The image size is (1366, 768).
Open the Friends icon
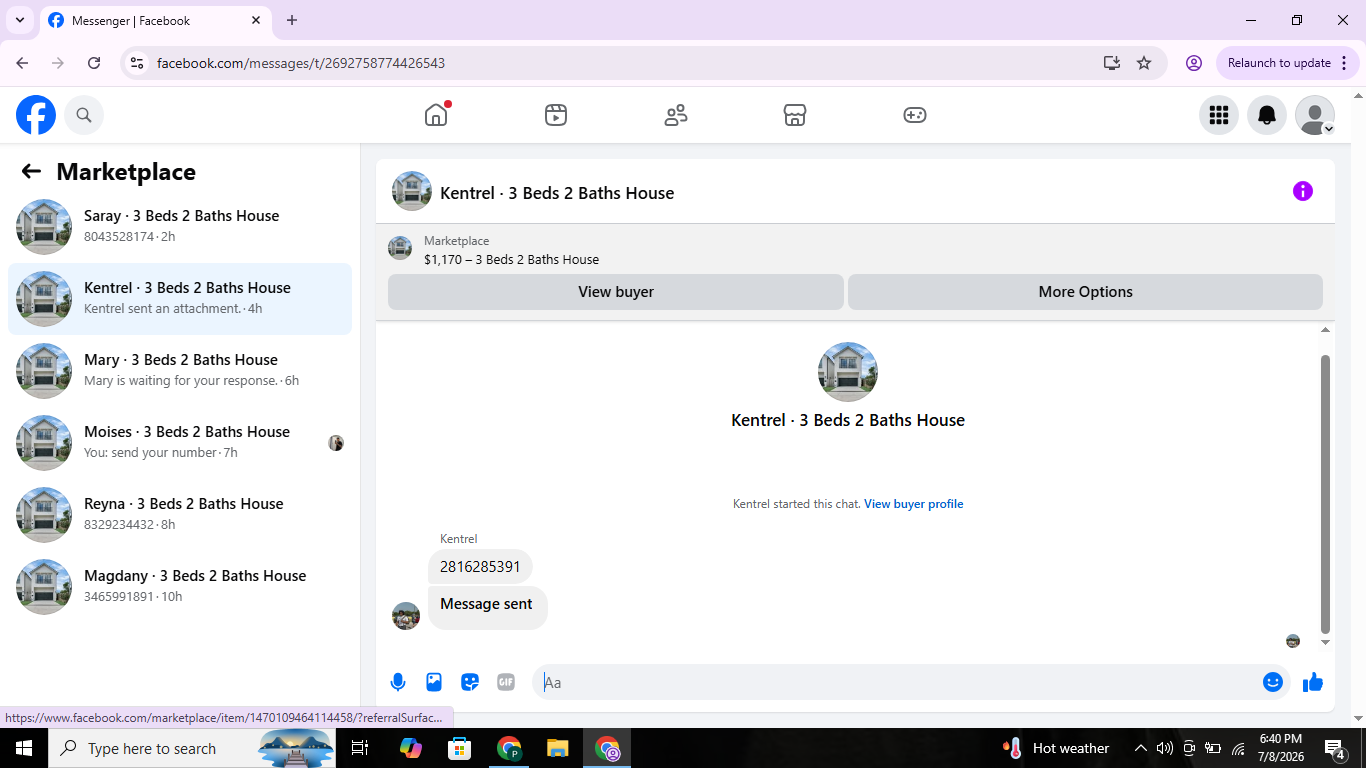[676, 115]
